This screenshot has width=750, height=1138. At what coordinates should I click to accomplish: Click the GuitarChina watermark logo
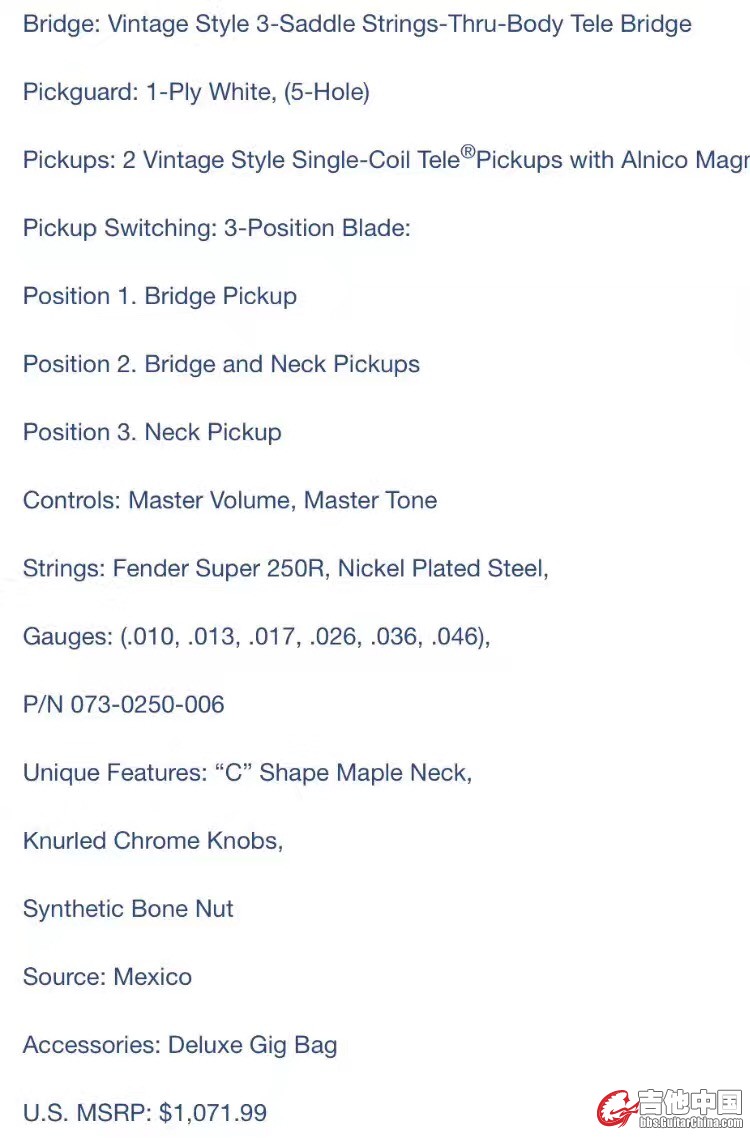[x=671, y=1109]
